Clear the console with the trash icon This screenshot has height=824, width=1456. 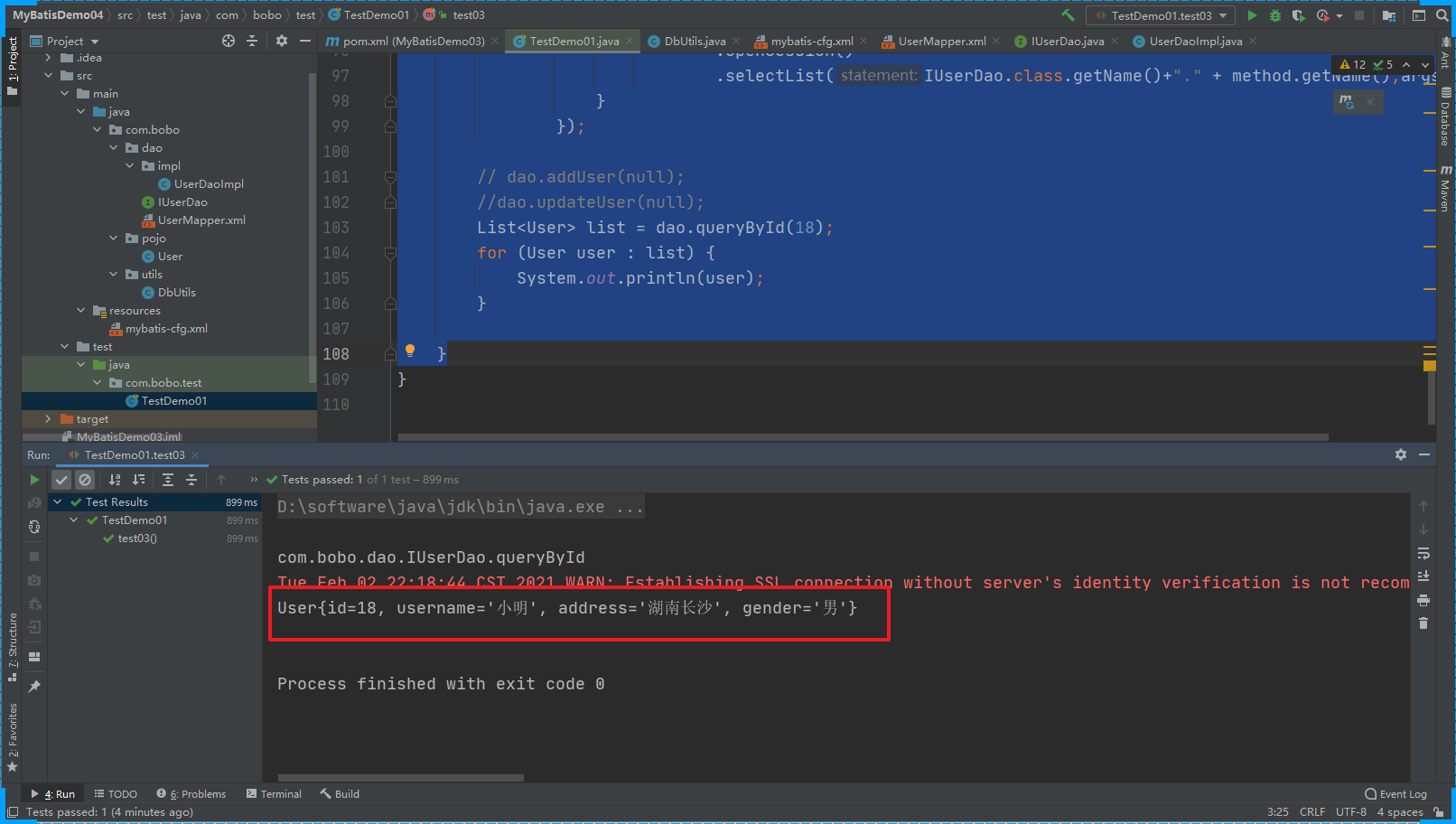point(1423,623)
